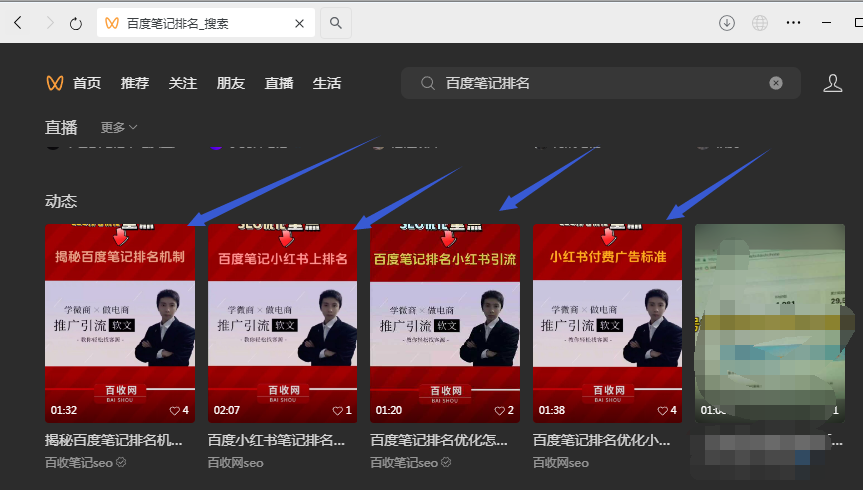Click the 01:20 duration label
Viewport: 863px width, 490px height.
coord(389,411)
